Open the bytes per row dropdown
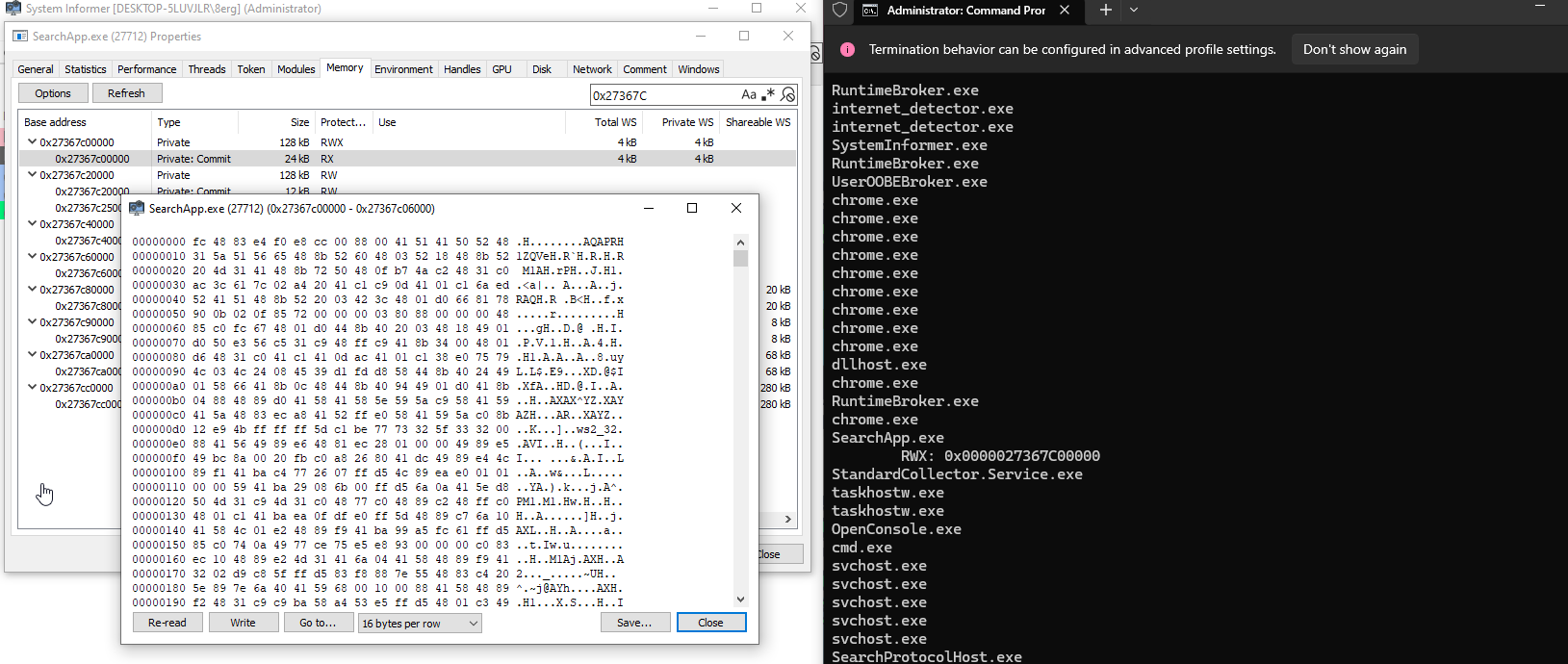 click(420, 624)
